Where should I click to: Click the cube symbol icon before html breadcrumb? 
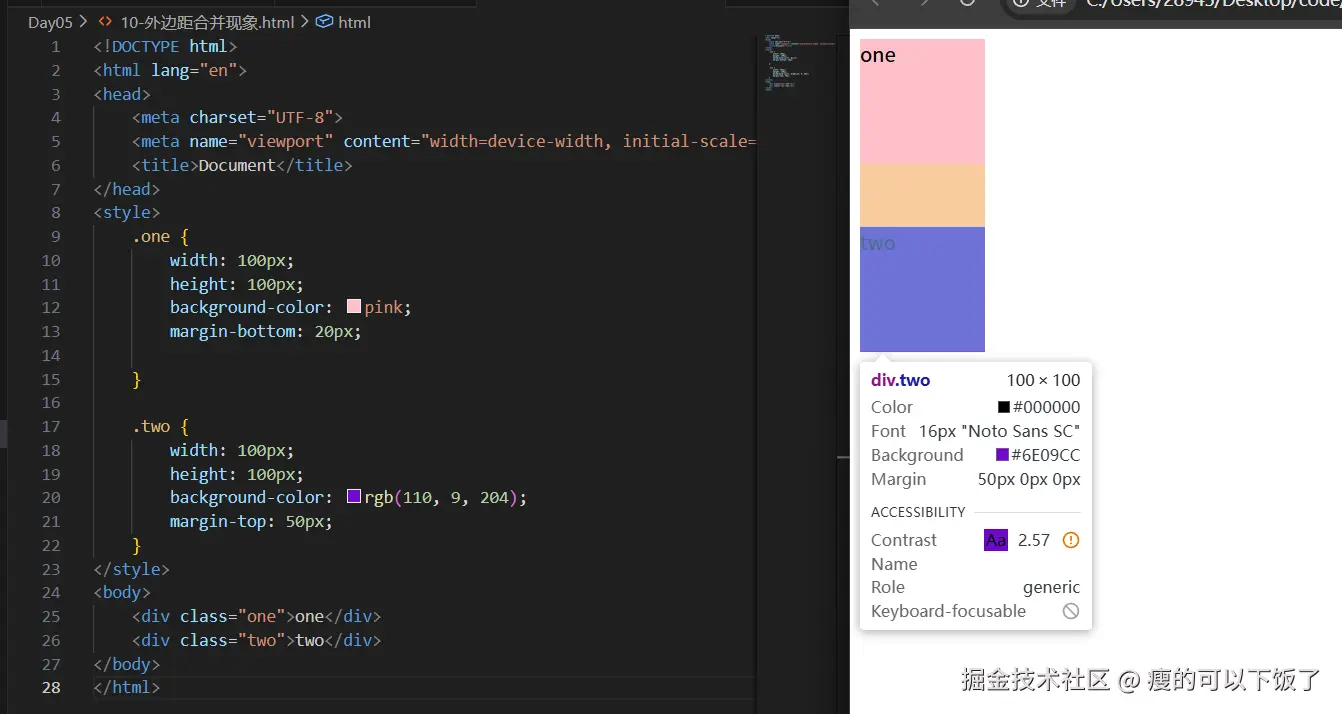coord(324,22)
